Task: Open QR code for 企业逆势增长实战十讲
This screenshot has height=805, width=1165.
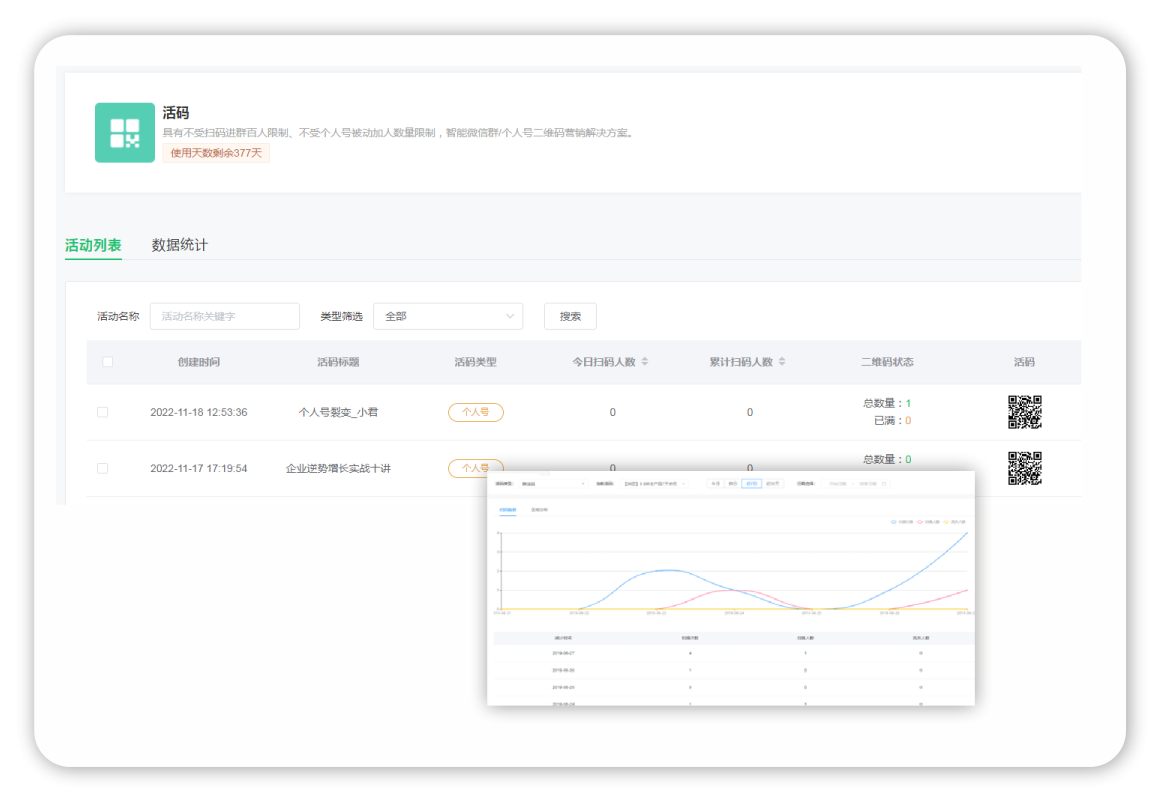Action: click(1024, 467)
